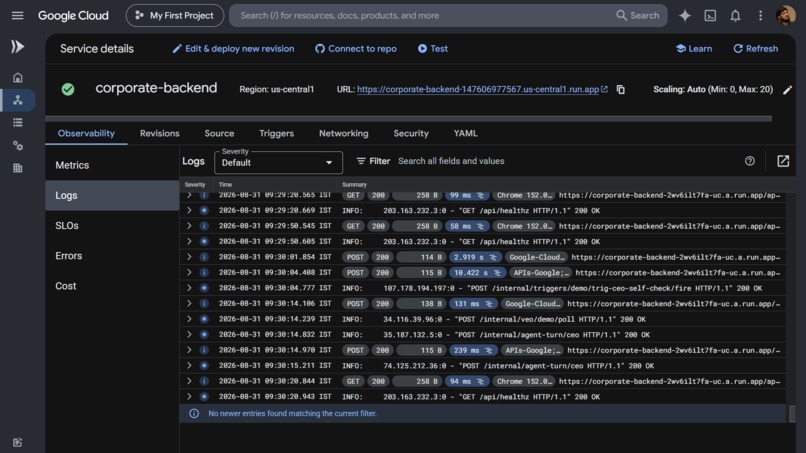The image size is (806, 453).
Task: Click the 131 ms latency chip
Action: pos(473,304)
